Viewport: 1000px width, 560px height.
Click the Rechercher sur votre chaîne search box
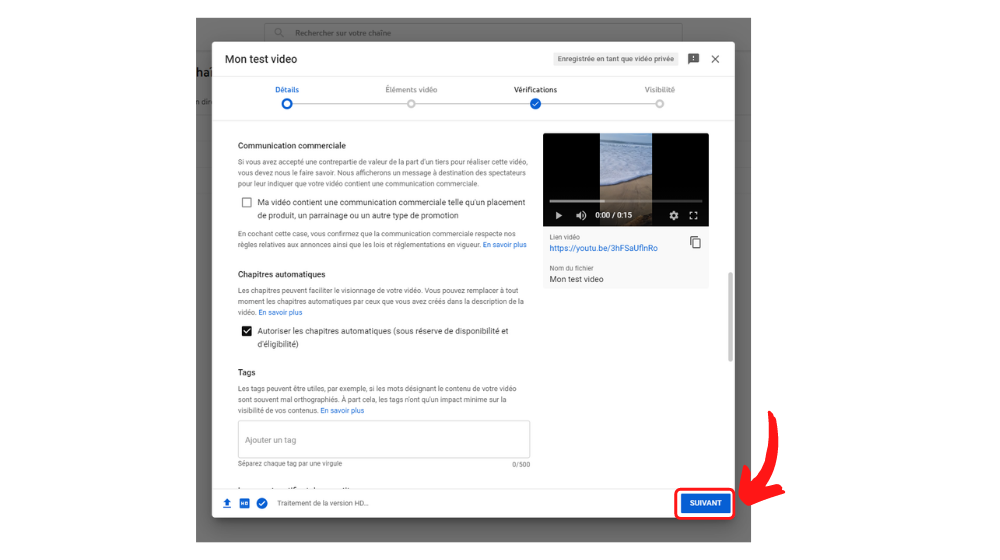tap(473, 33)
